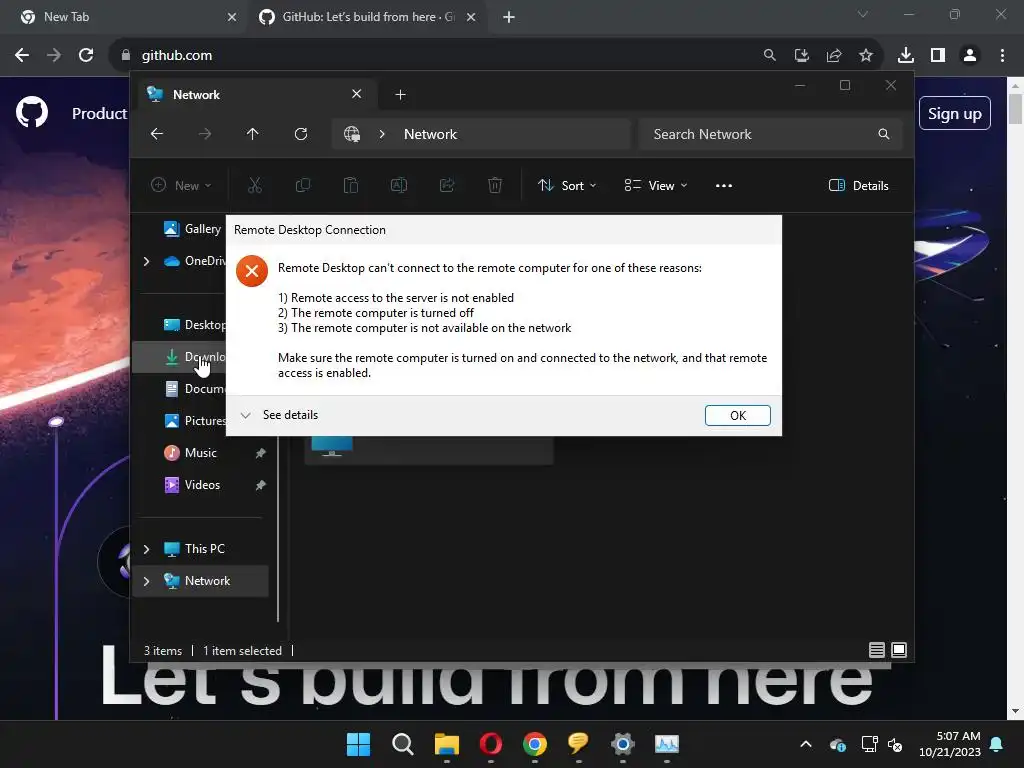Reload the GitHub page in Chrome
Viewport: 1024px width, 768px height.
(x=86, y=55)
